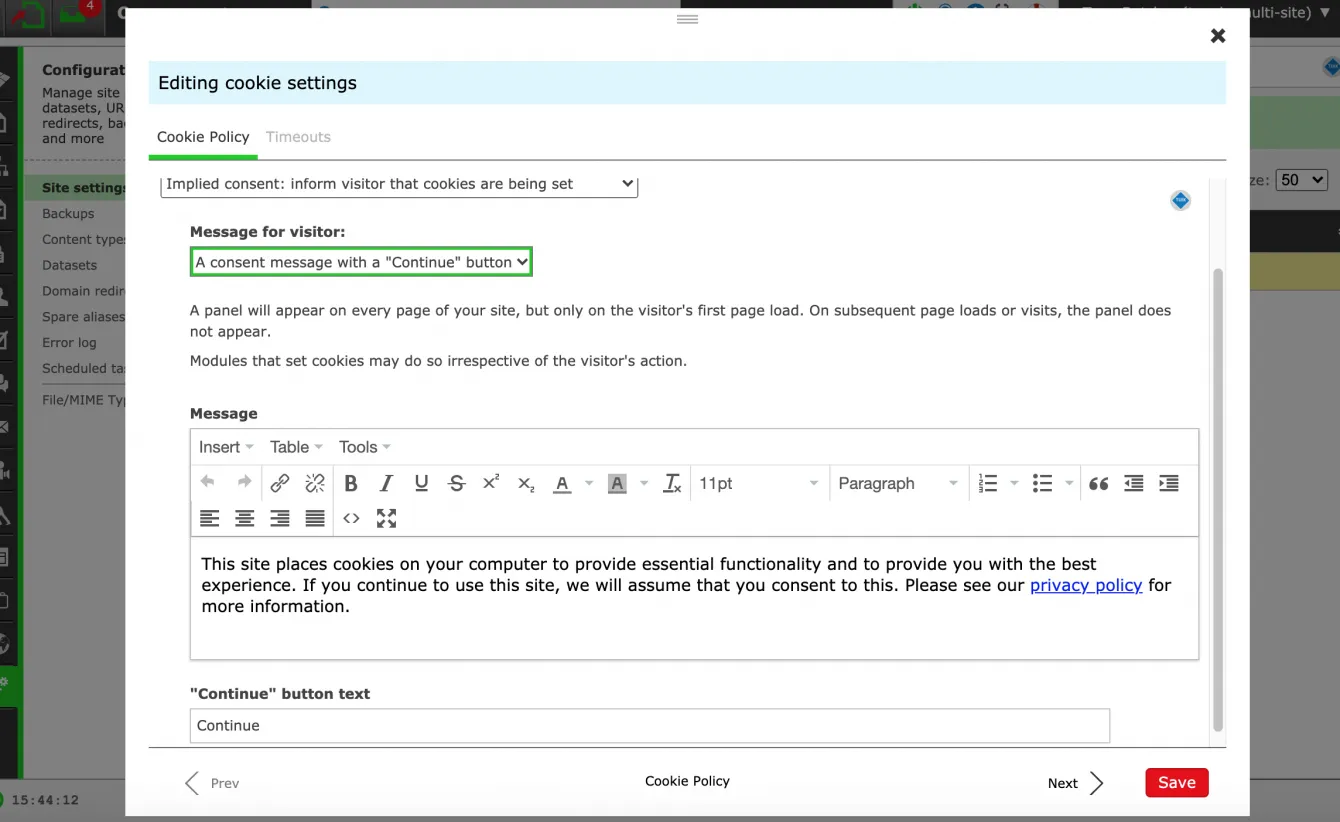The image size is (1340, 822).
Task: Open the Message for visitor dropdown
Action: click(x=361, y=262)
